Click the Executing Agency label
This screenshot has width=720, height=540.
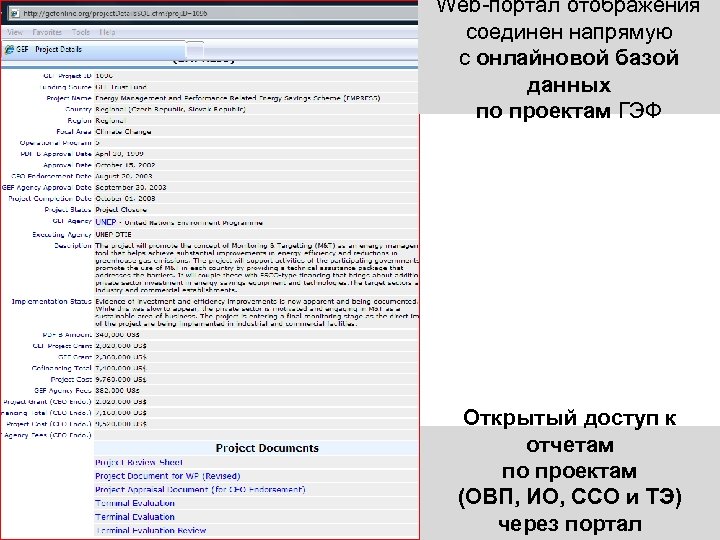[62, 235]
